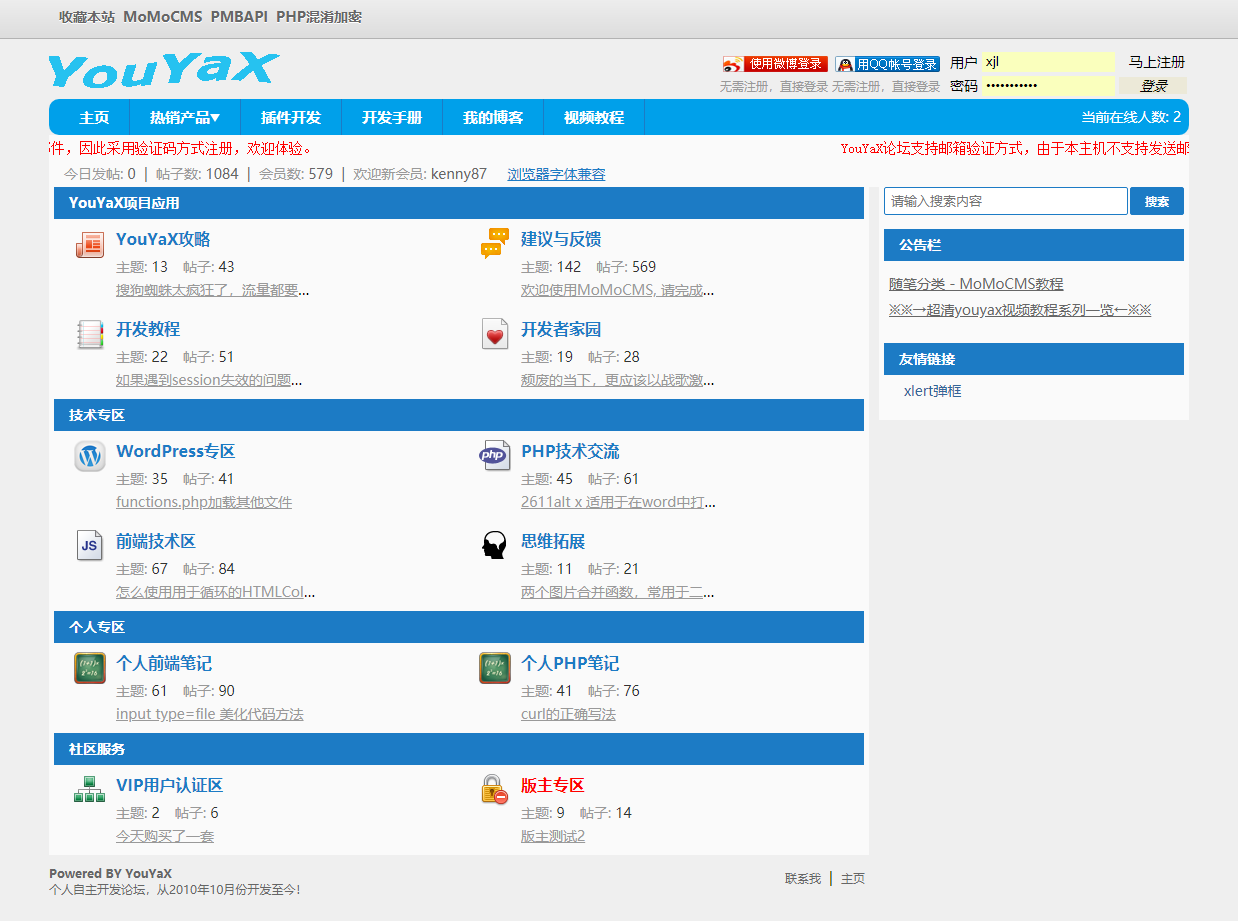This screenshot has height=921, width=1238.
Task: Click the 登录 login button
Action: coord(1153,86)
